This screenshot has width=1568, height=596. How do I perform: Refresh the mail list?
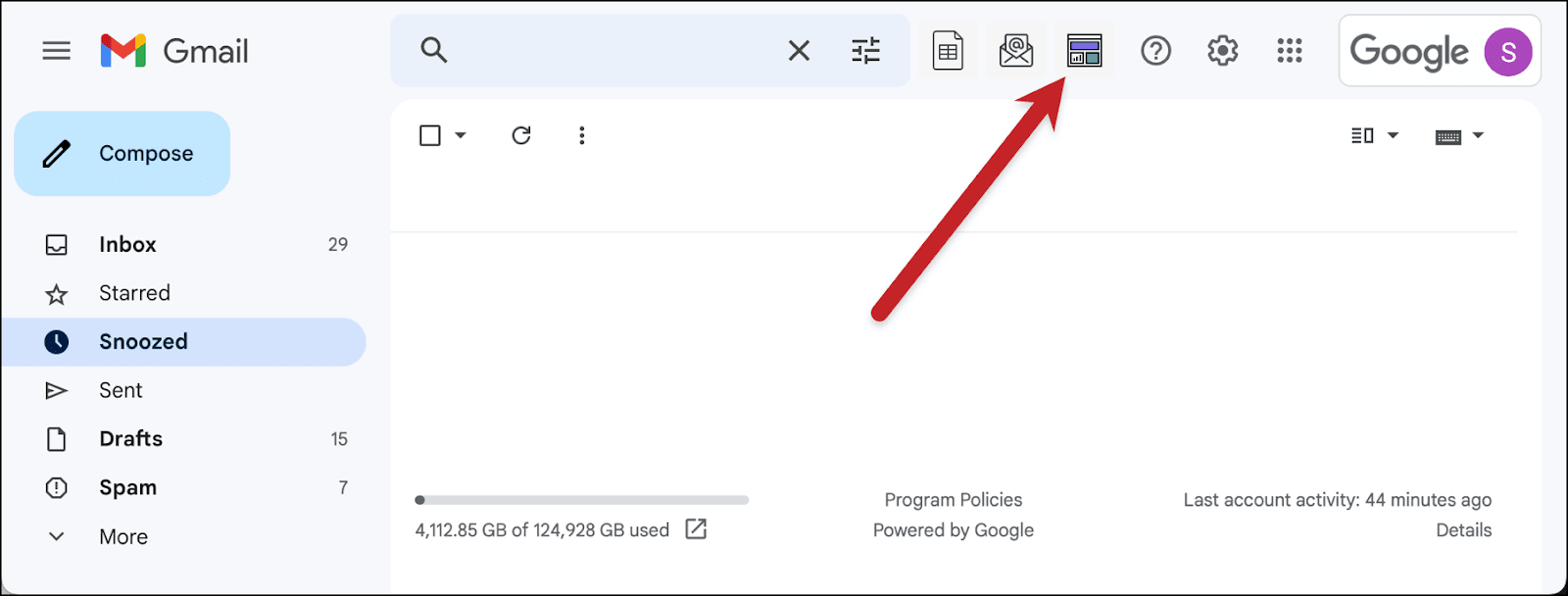(x=521, y=135)
